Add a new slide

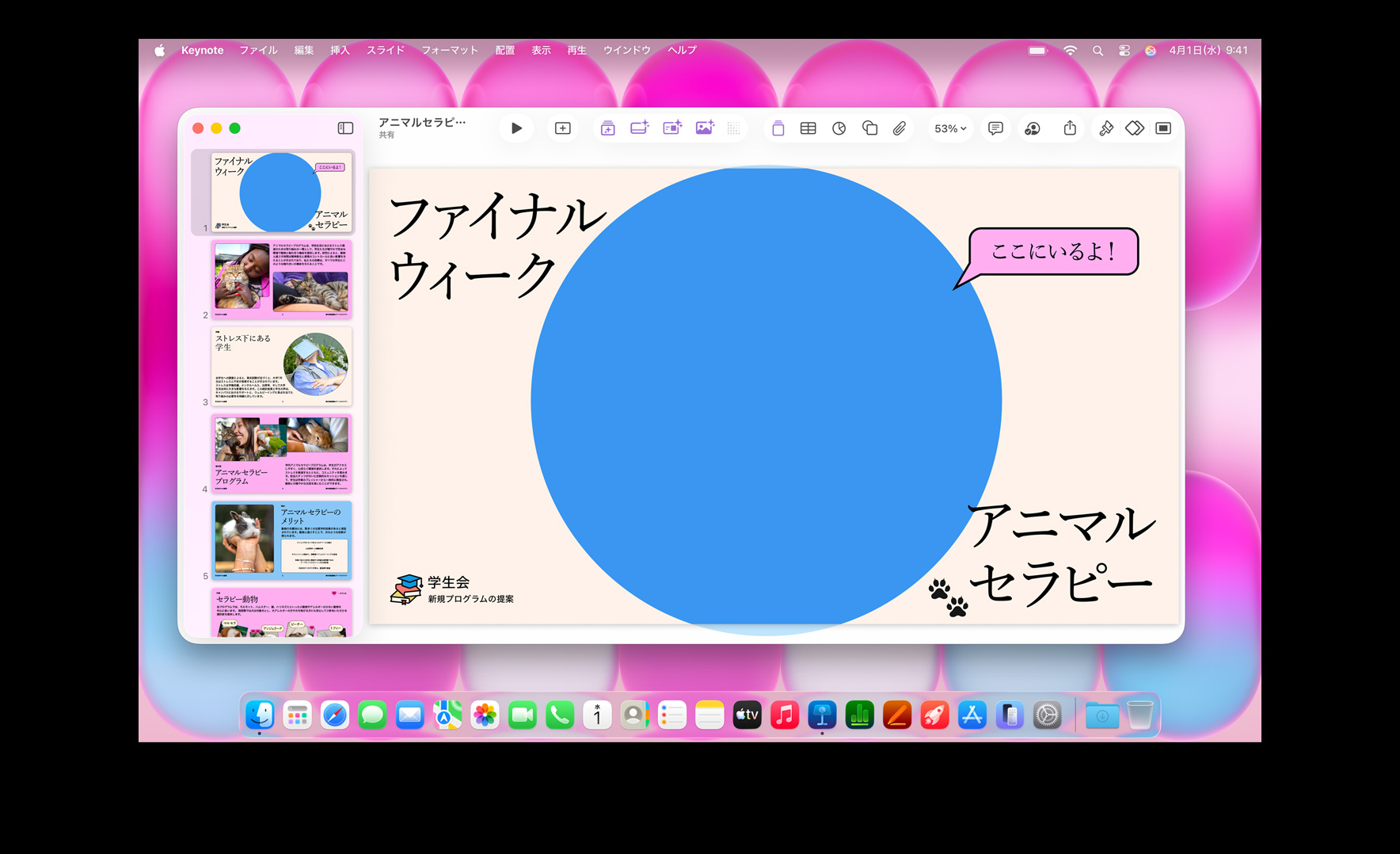(563, 128)
